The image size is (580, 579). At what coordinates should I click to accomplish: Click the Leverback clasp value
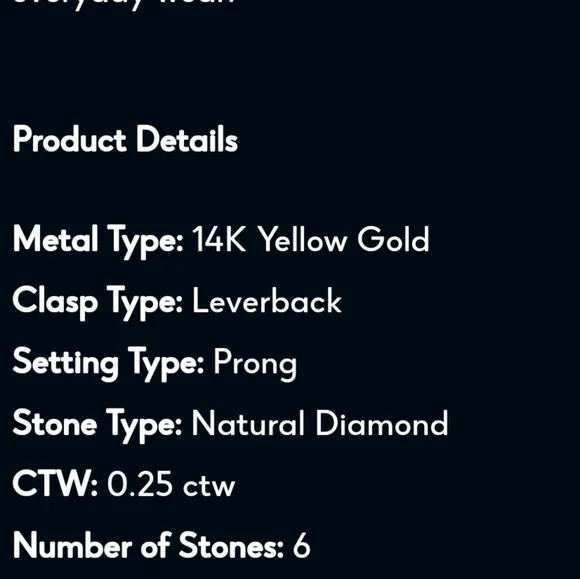(x=267, y=301)
